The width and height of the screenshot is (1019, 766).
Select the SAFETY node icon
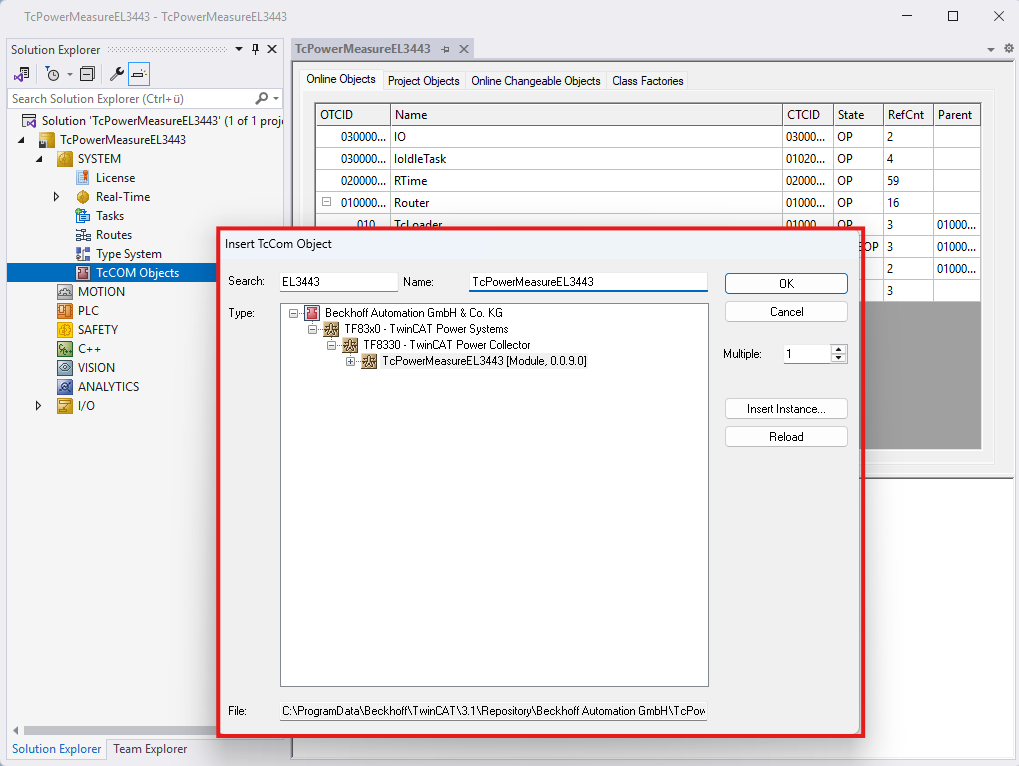(x=65, y=330)
